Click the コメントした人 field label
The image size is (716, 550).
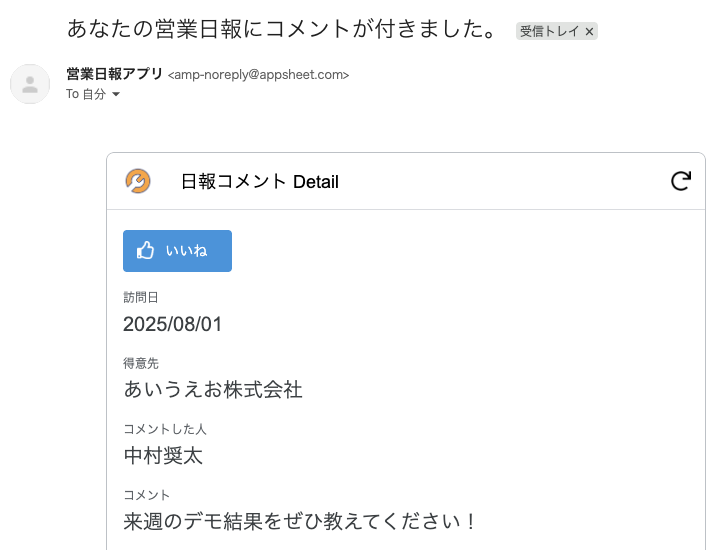point(165,429)
